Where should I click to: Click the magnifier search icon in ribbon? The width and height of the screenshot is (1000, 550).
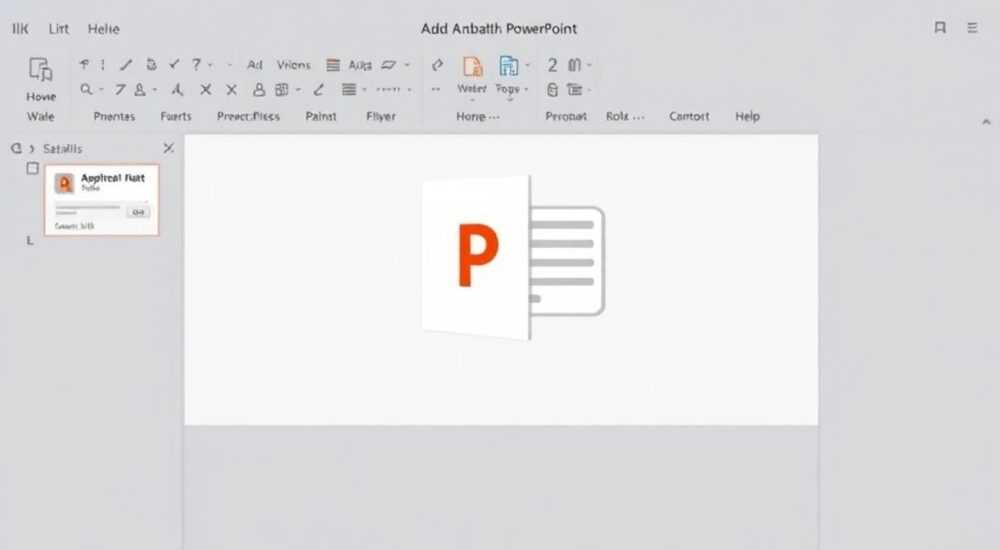click(86, 89)
